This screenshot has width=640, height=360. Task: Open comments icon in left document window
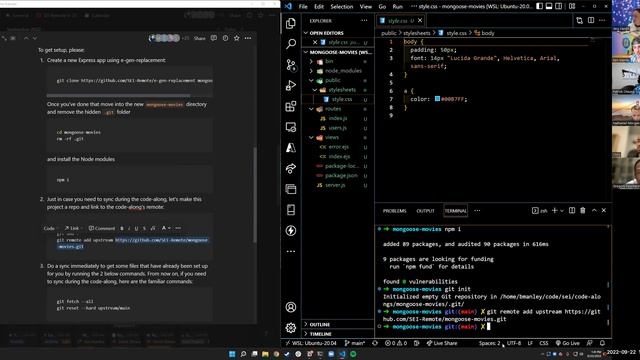[213, 38]
